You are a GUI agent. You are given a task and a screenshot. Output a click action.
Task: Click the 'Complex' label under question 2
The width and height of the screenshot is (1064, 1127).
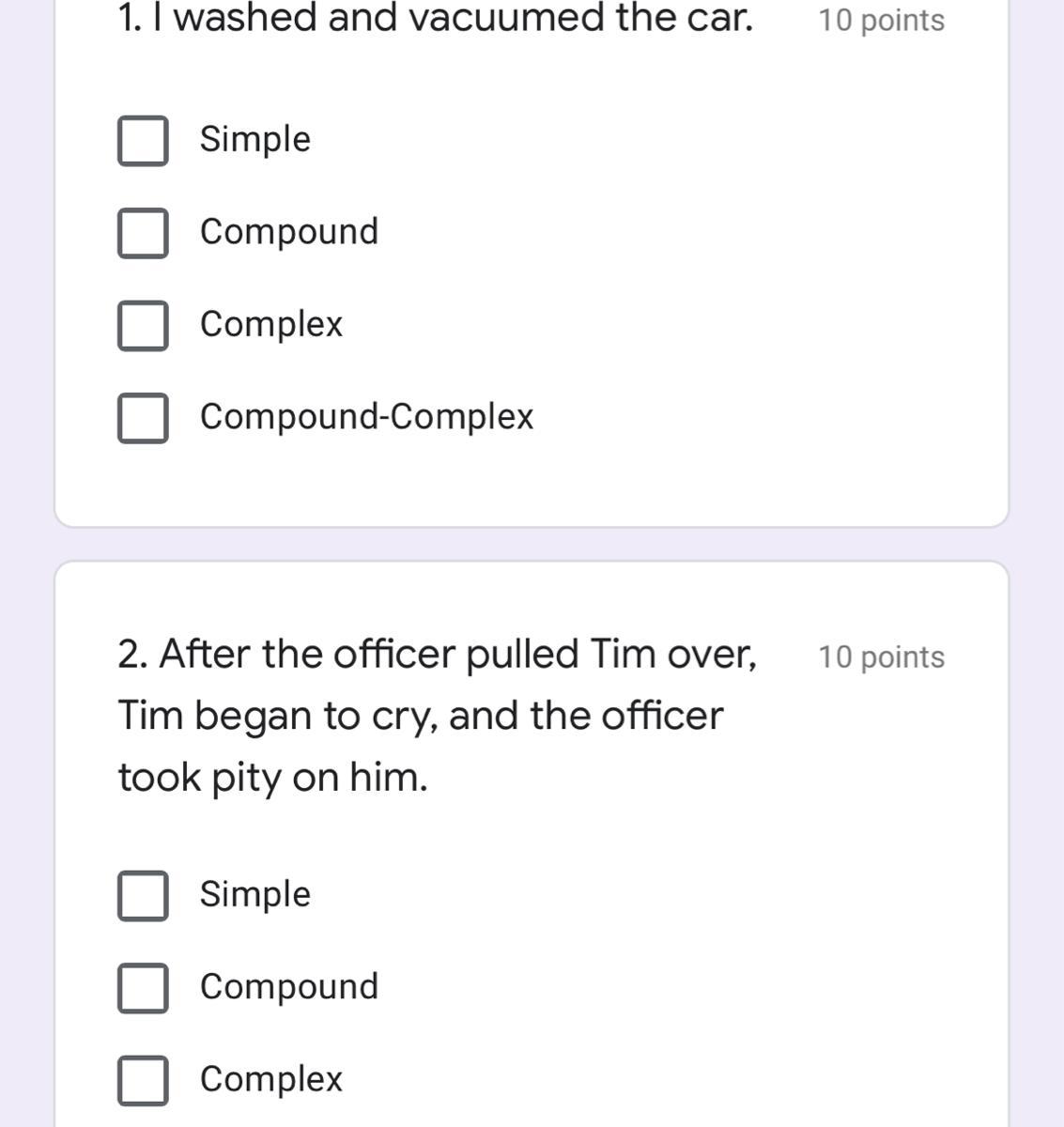(x=271, y=1079)
